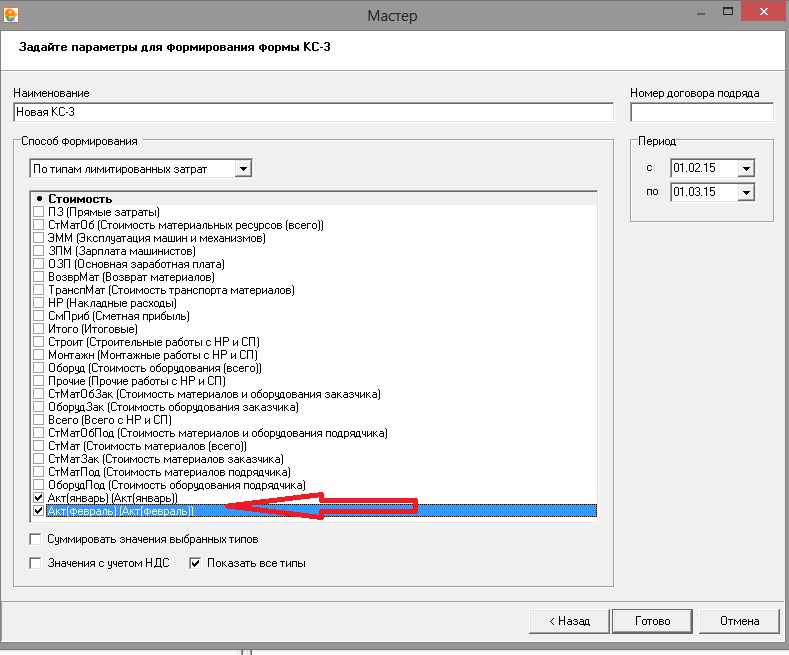Screen dimensions: 789x655
Task: Enable Монтажн (Монтажные работы) checkbox
Action: (39, 355)
